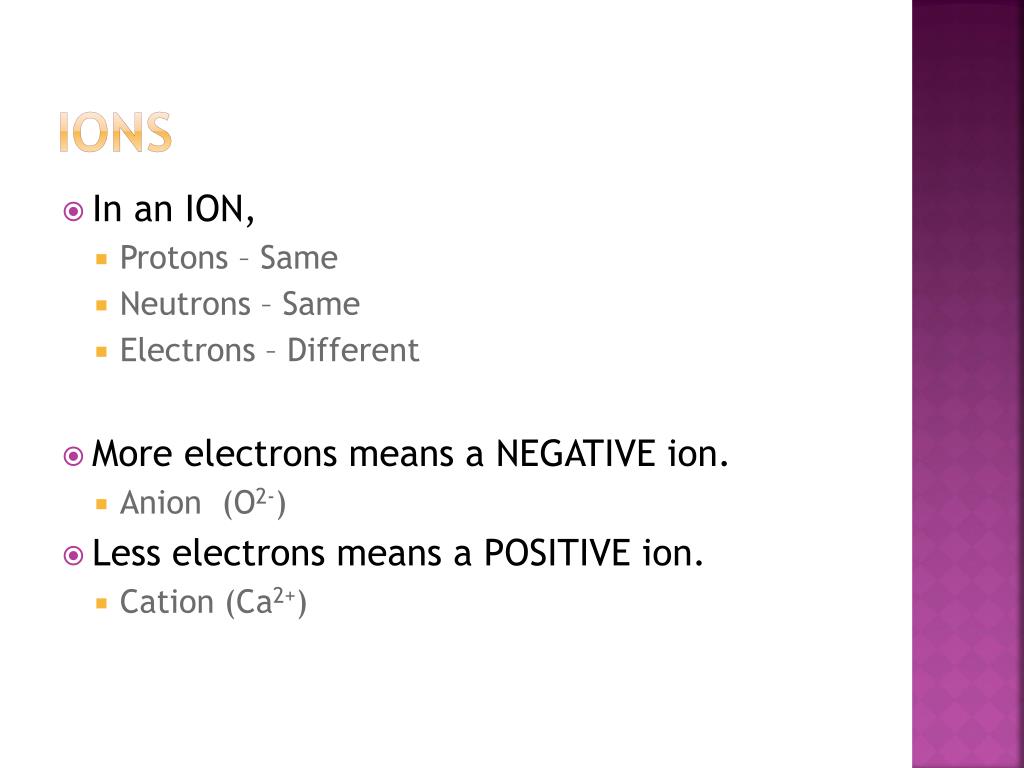Image resolution: width=1024 pixels, height=768 pixels.
Task: Click the "Neutrons – Same" text
Action: [239, 304]
